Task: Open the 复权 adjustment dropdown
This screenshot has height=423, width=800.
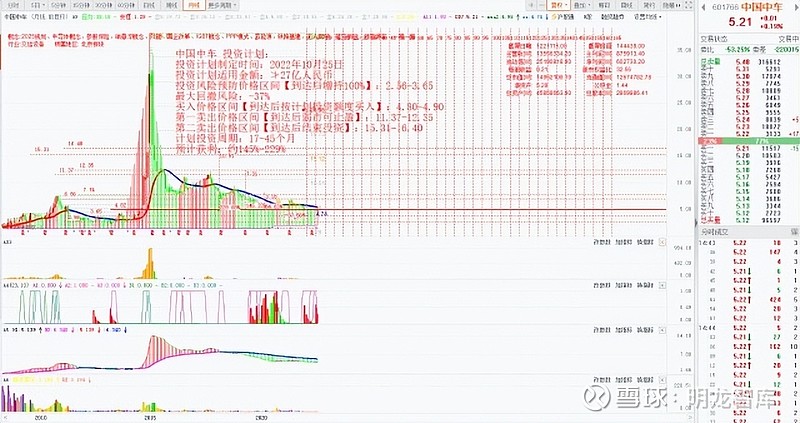Action: 559,5
